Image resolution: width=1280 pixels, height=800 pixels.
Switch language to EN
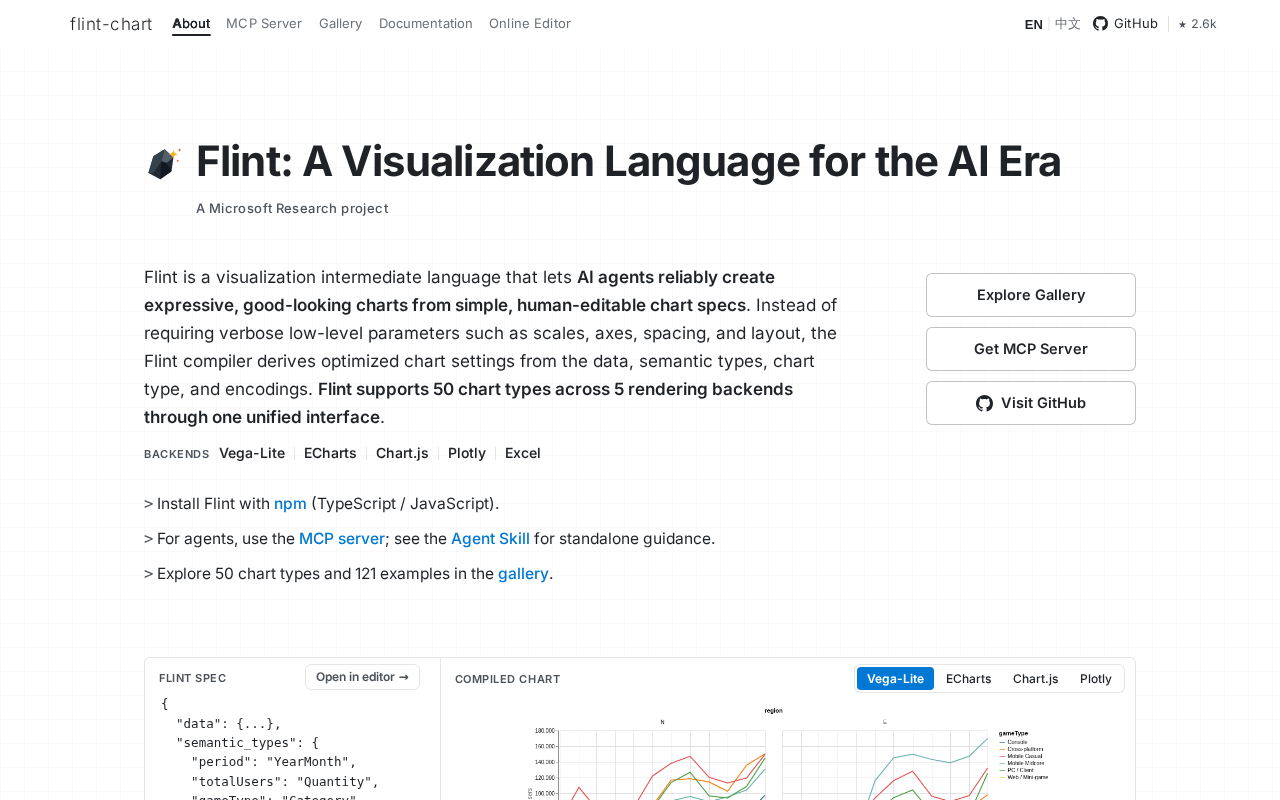click(x=1034, y=24)
